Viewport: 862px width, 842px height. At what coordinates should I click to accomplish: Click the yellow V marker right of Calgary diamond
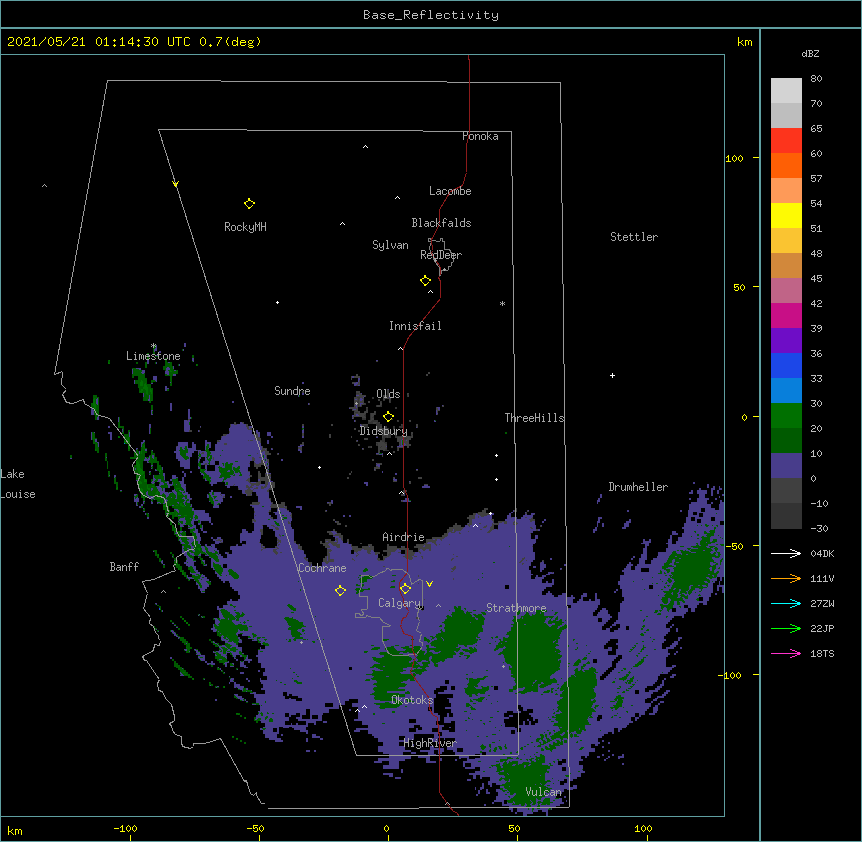click(429, 584)
